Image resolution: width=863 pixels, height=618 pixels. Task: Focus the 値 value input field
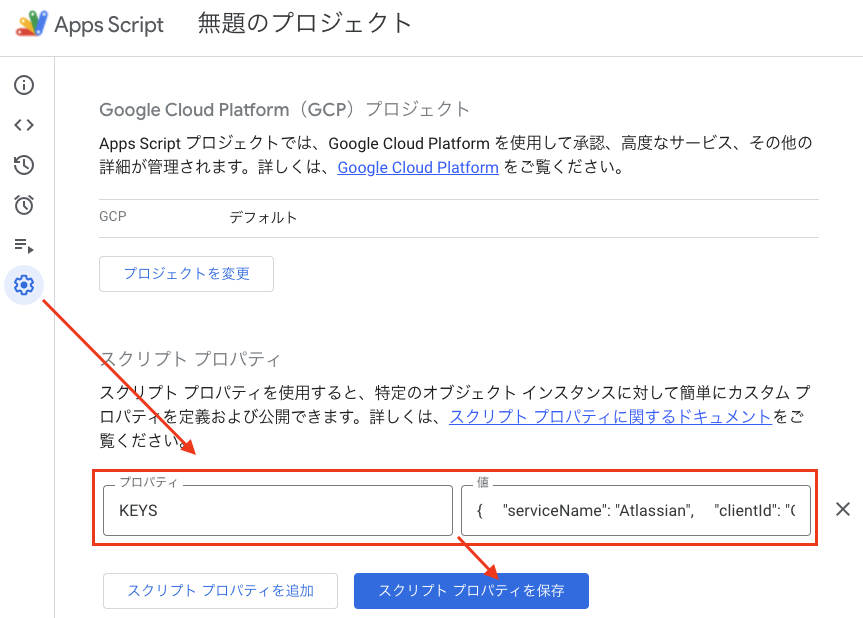[x=636, y=510]
